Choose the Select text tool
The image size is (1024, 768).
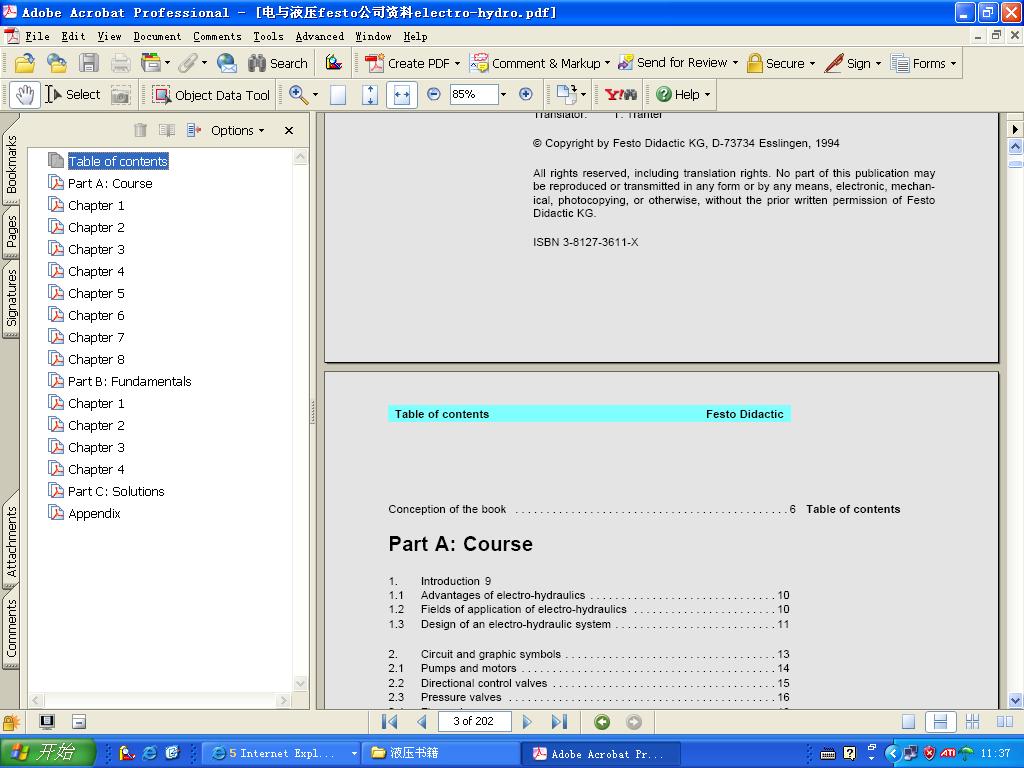72,95
